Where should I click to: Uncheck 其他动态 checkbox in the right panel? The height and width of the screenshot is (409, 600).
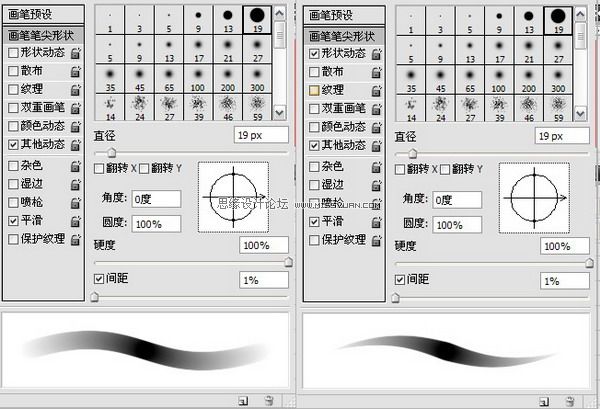coord(313,146)
